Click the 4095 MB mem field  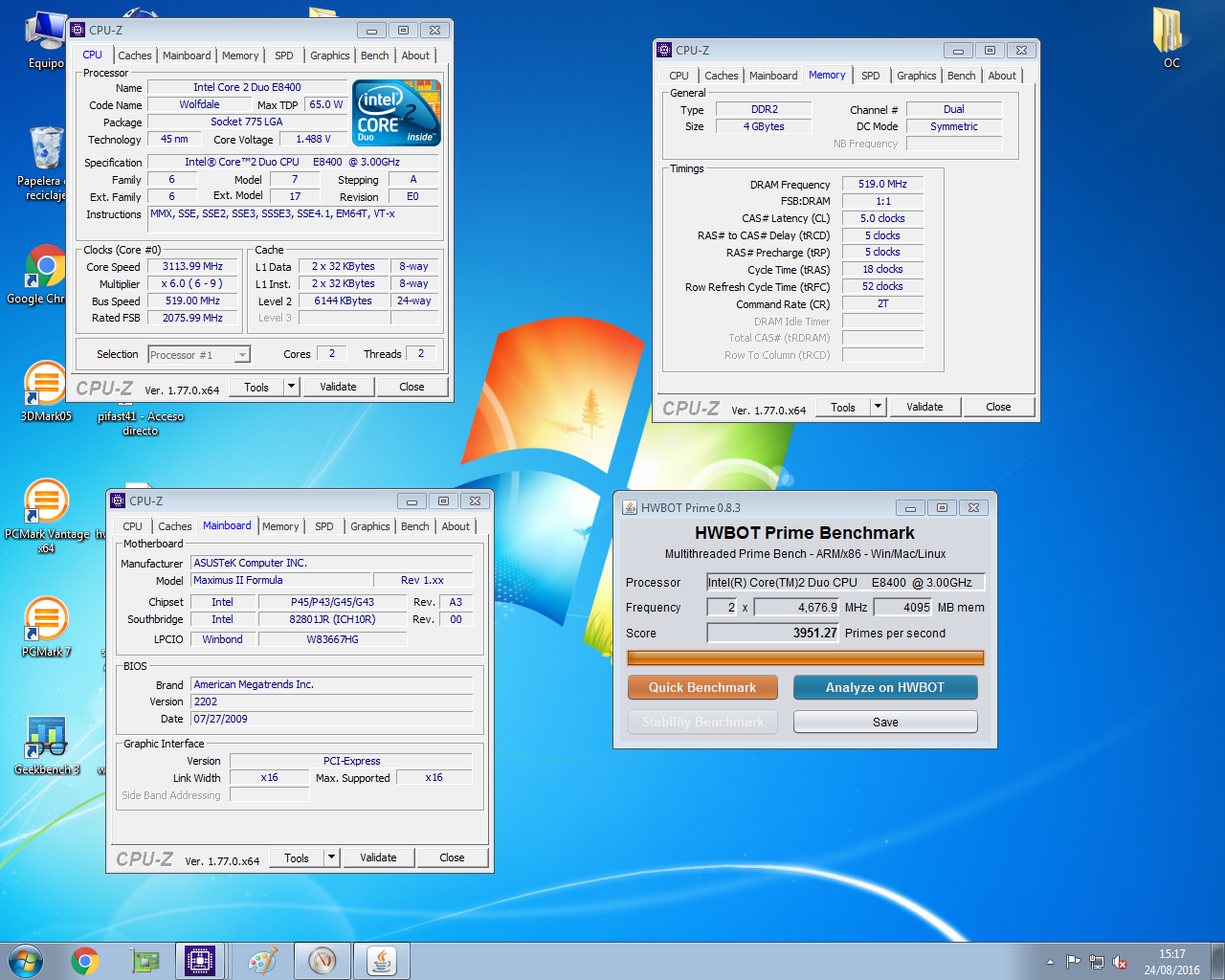point(903,607)
